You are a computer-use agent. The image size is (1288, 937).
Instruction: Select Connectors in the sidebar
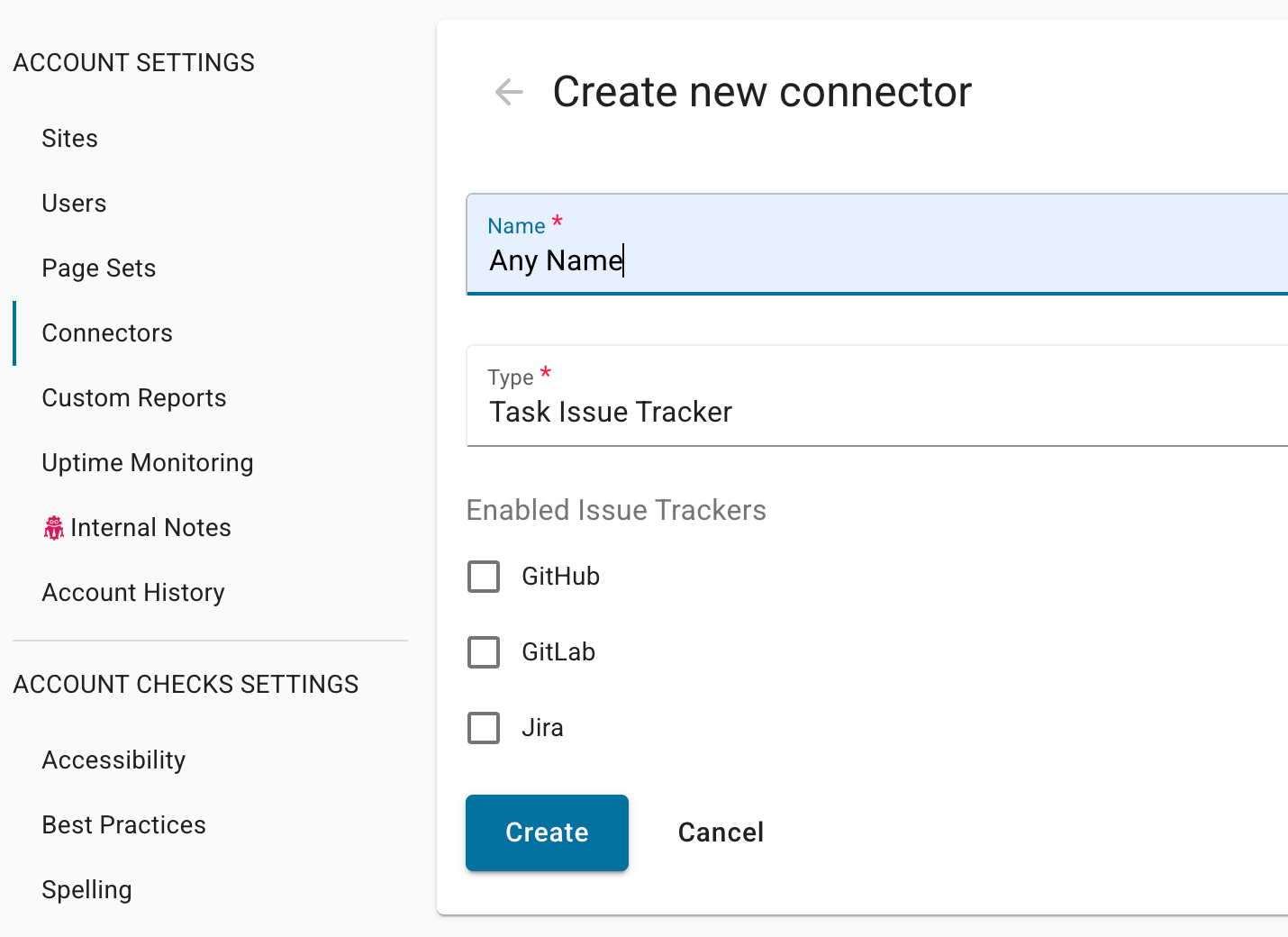click(106, 332)
